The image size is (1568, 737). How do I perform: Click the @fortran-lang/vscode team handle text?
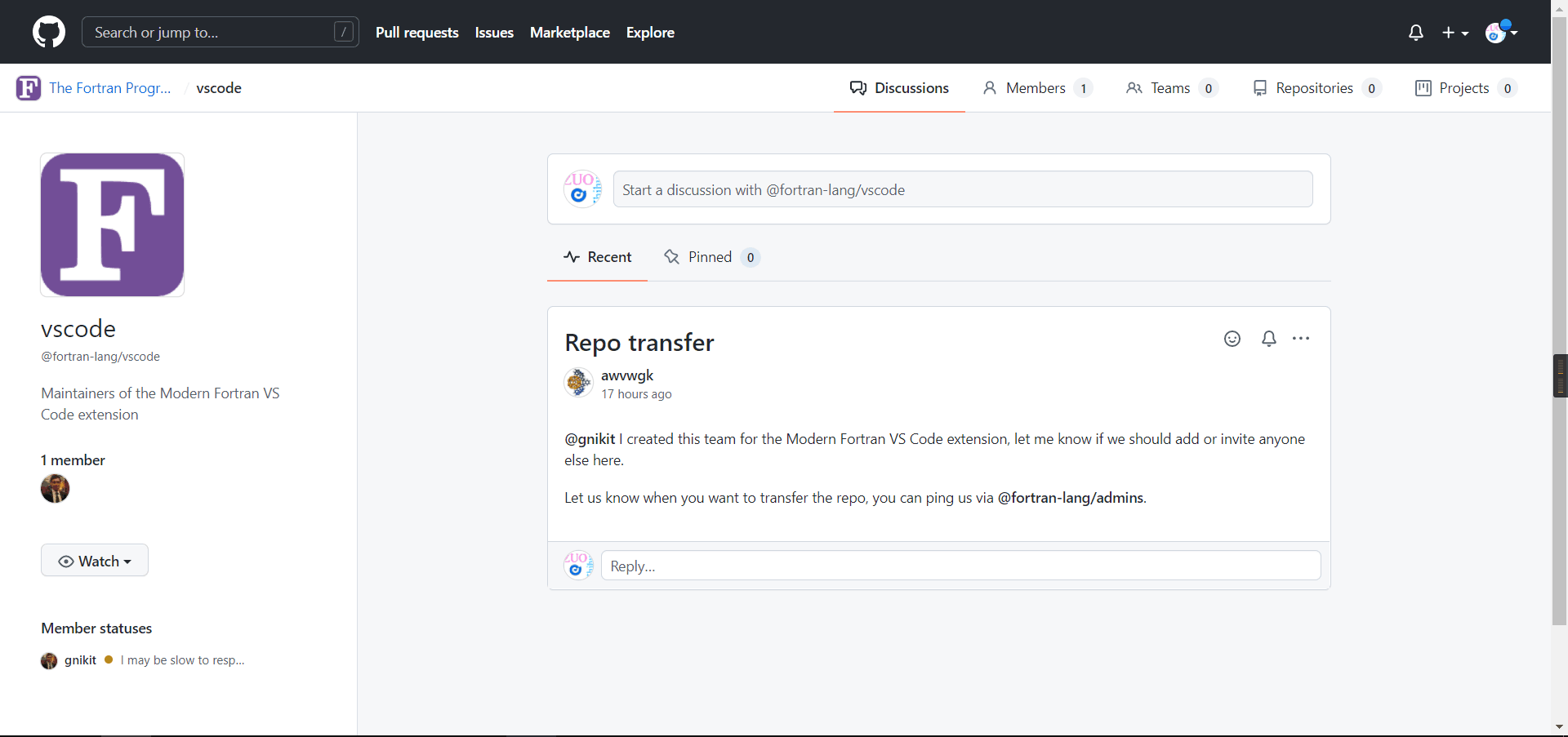[x=100, y=357]
